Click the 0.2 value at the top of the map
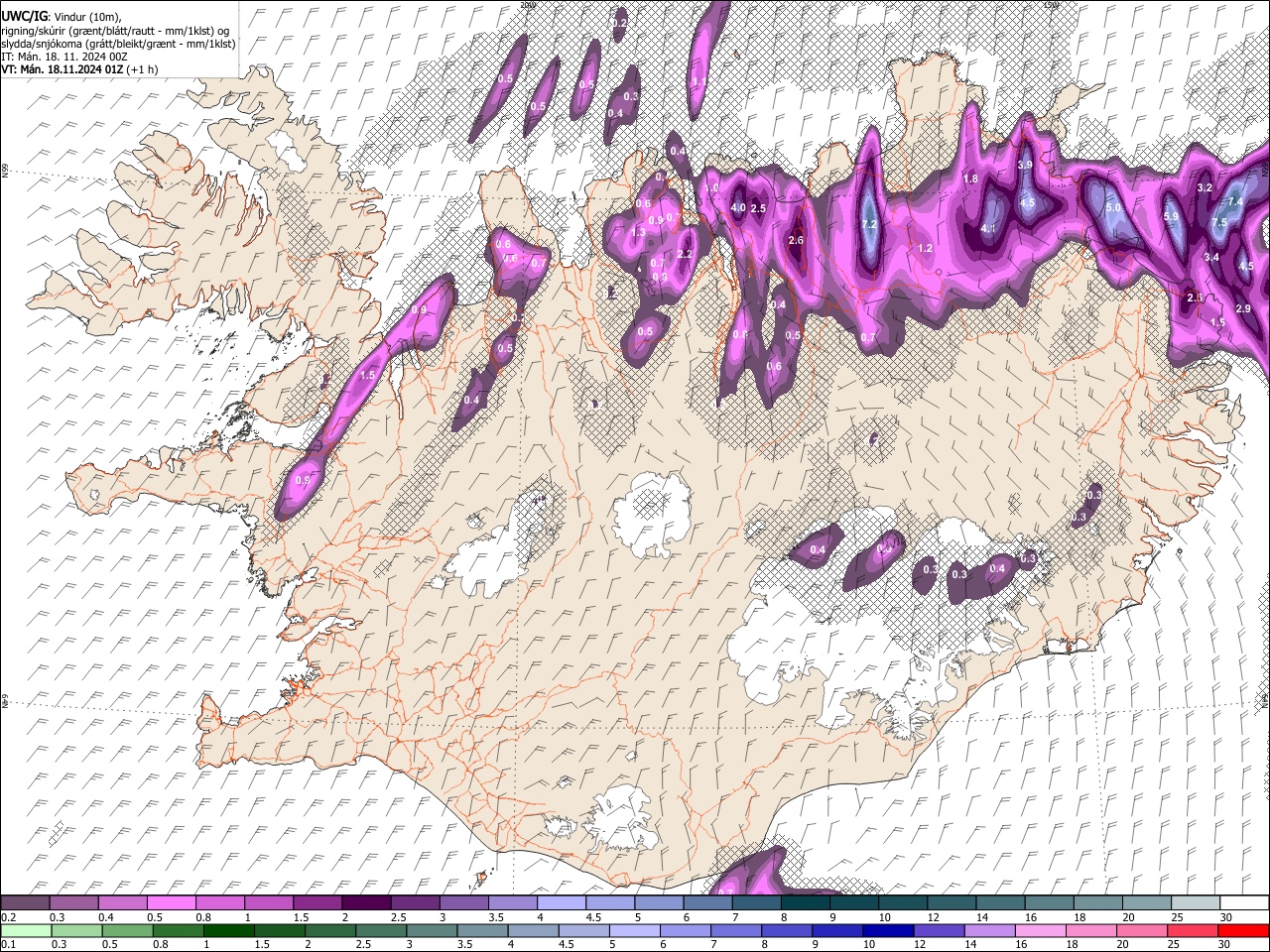Viewport: 1270px width, 952px height. (x=620, y=23)
